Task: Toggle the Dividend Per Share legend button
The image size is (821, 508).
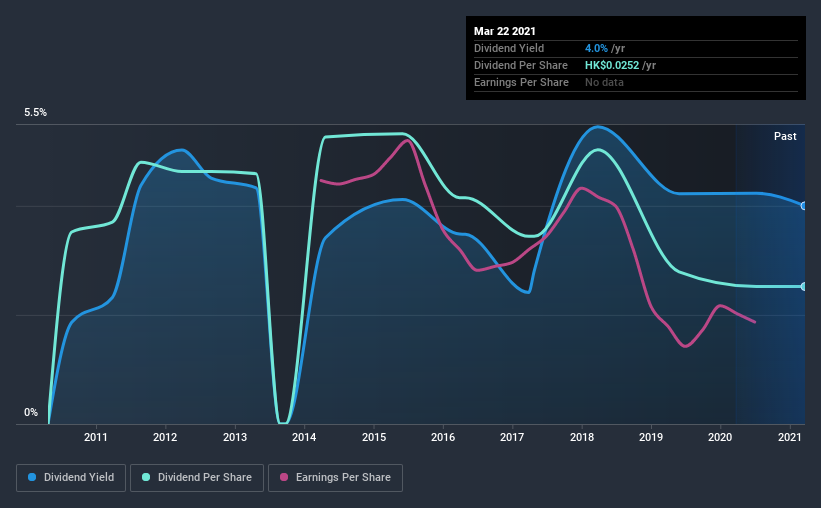Action: pyautogui.click(x=197, y=478)
